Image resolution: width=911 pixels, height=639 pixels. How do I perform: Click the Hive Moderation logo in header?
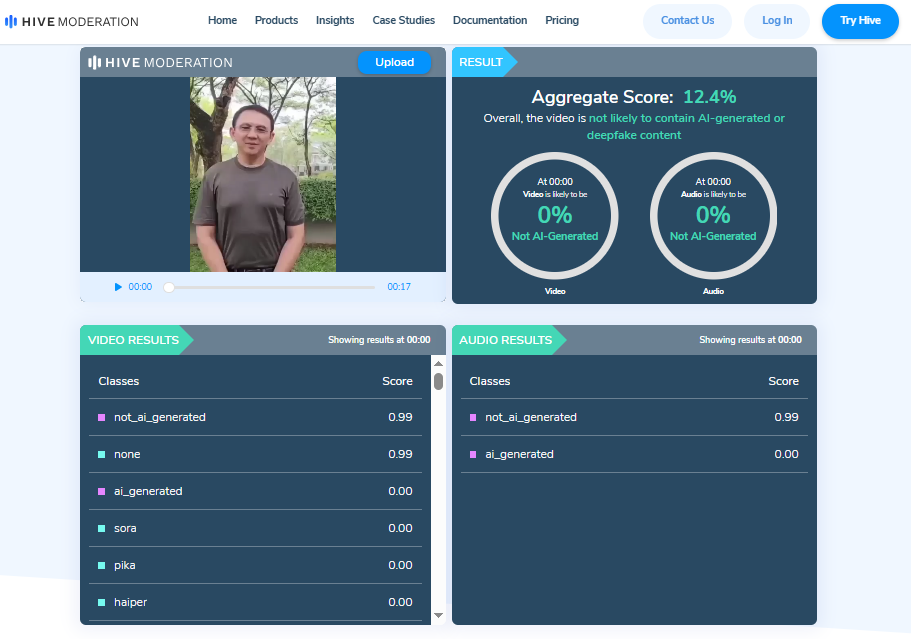pyautogui.click(x=72, y=21)
